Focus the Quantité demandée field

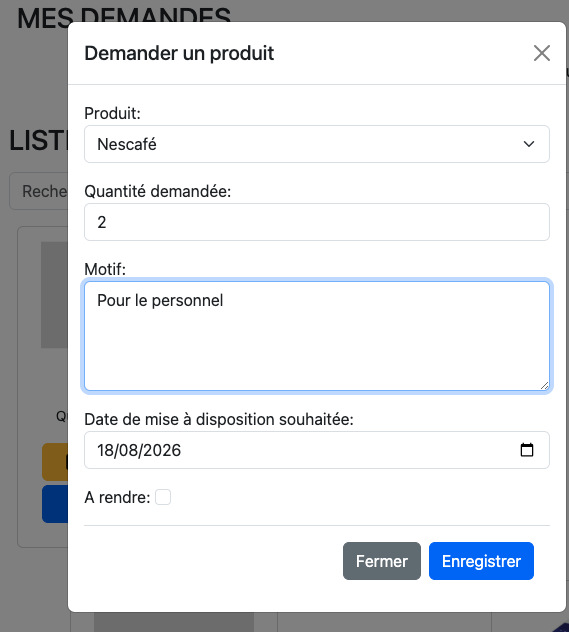pos(317,222)
